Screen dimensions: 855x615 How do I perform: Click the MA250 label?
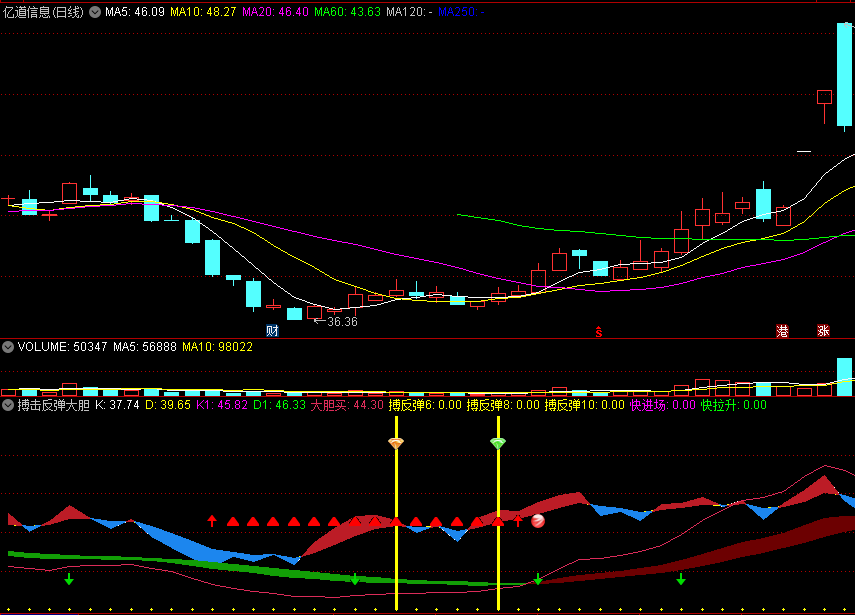pos(461,12)
